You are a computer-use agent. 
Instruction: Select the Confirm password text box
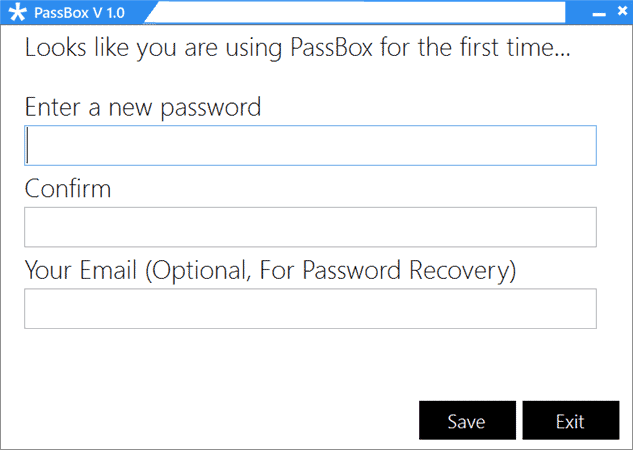pyautogui.click(x=310, y=227)
